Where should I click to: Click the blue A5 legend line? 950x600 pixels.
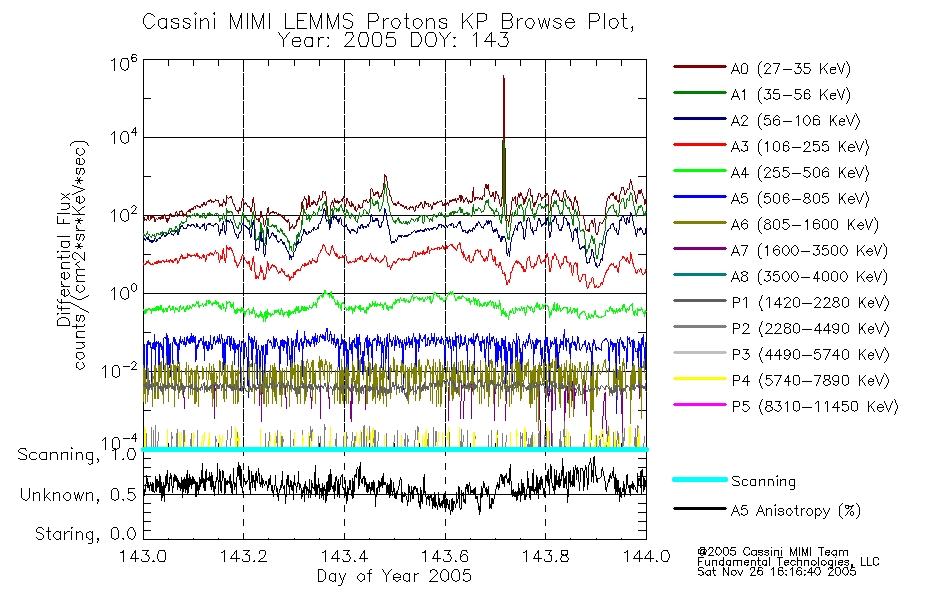699,197
